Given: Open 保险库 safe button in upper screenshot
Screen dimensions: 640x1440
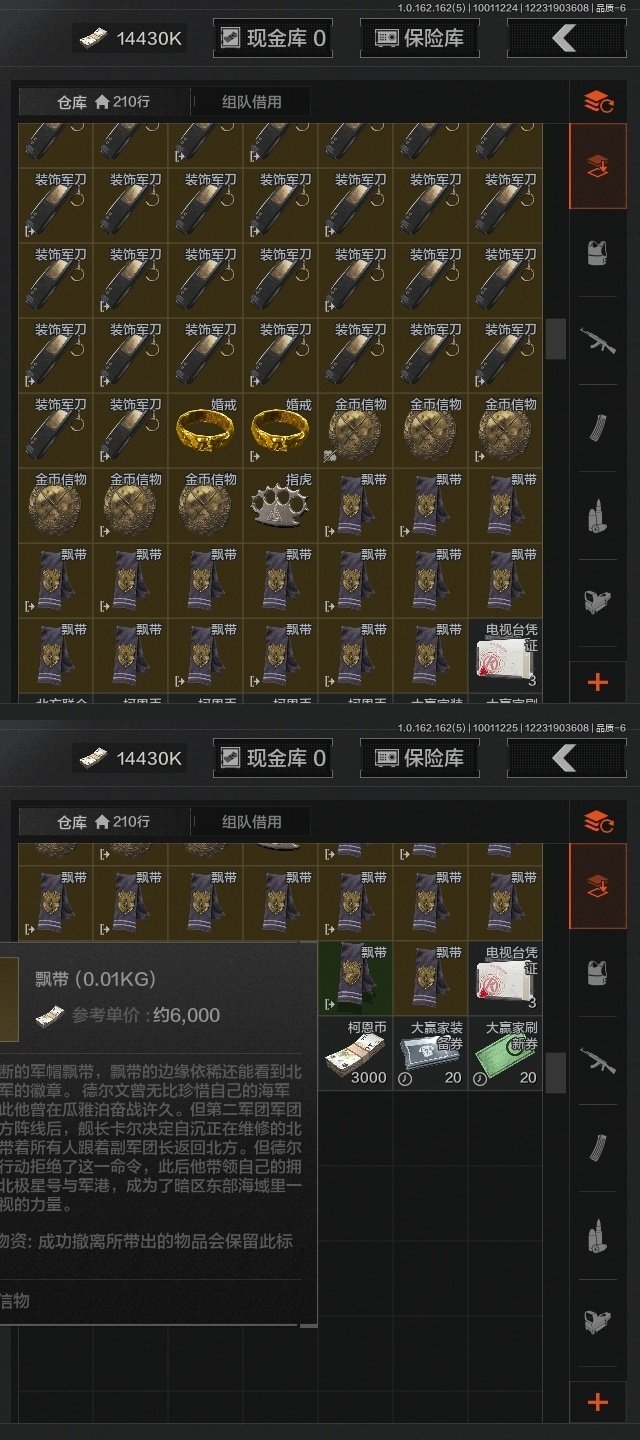Looking at the screenshot, I should click(x=419, y=38).
